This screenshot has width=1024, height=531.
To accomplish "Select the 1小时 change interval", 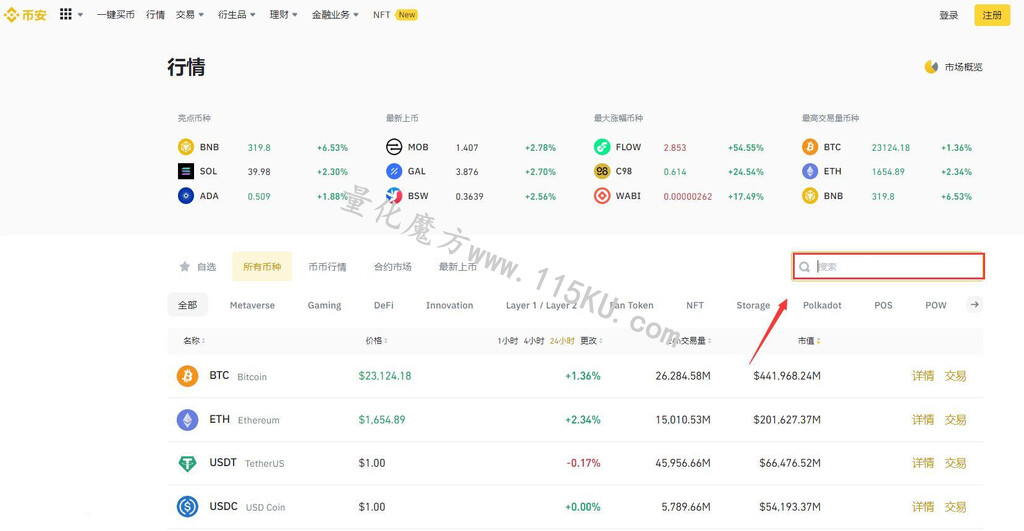I will click(x=507, y=340).
